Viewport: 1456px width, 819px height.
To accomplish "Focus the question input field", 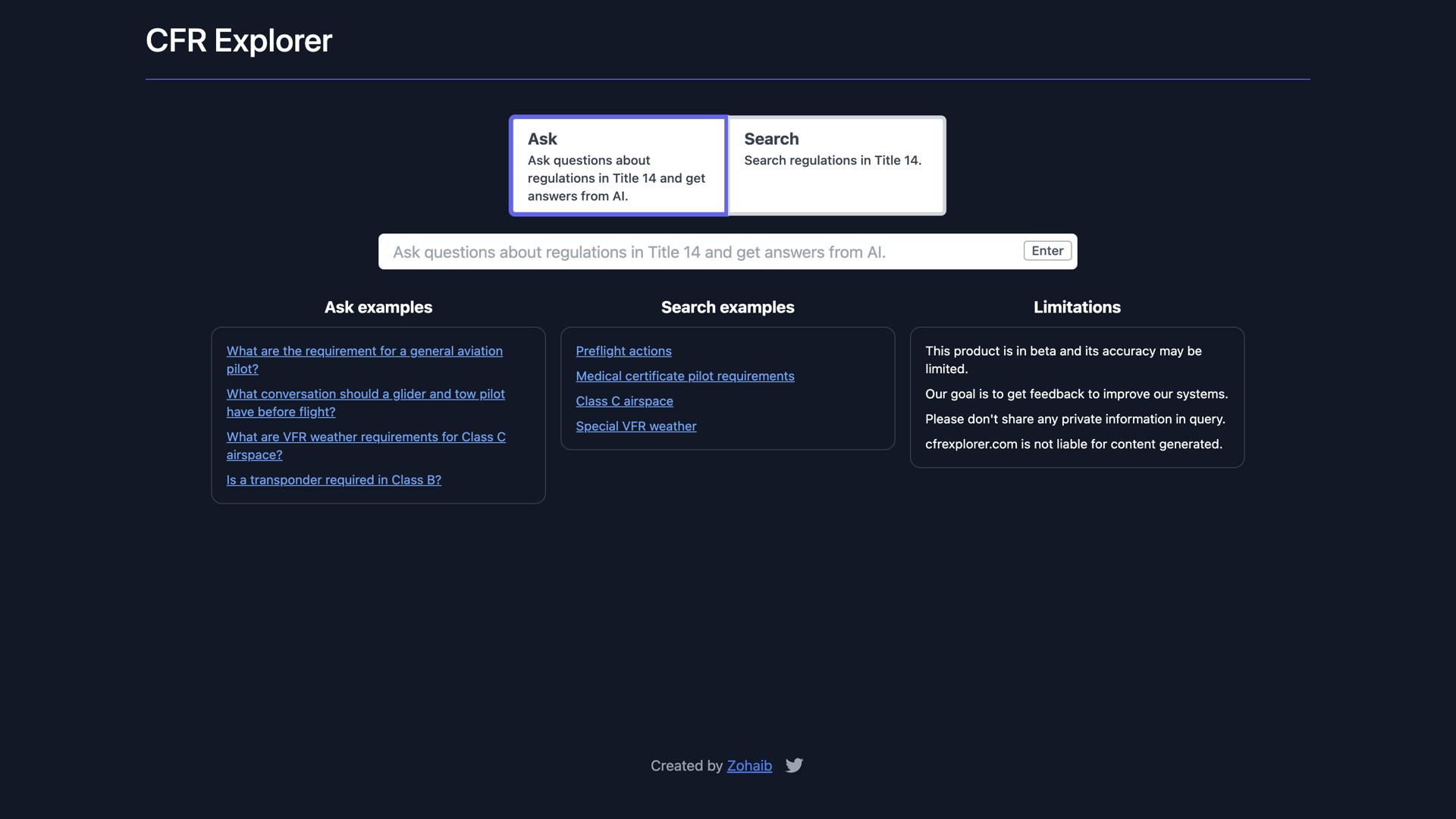I will [x=682, y=252].
